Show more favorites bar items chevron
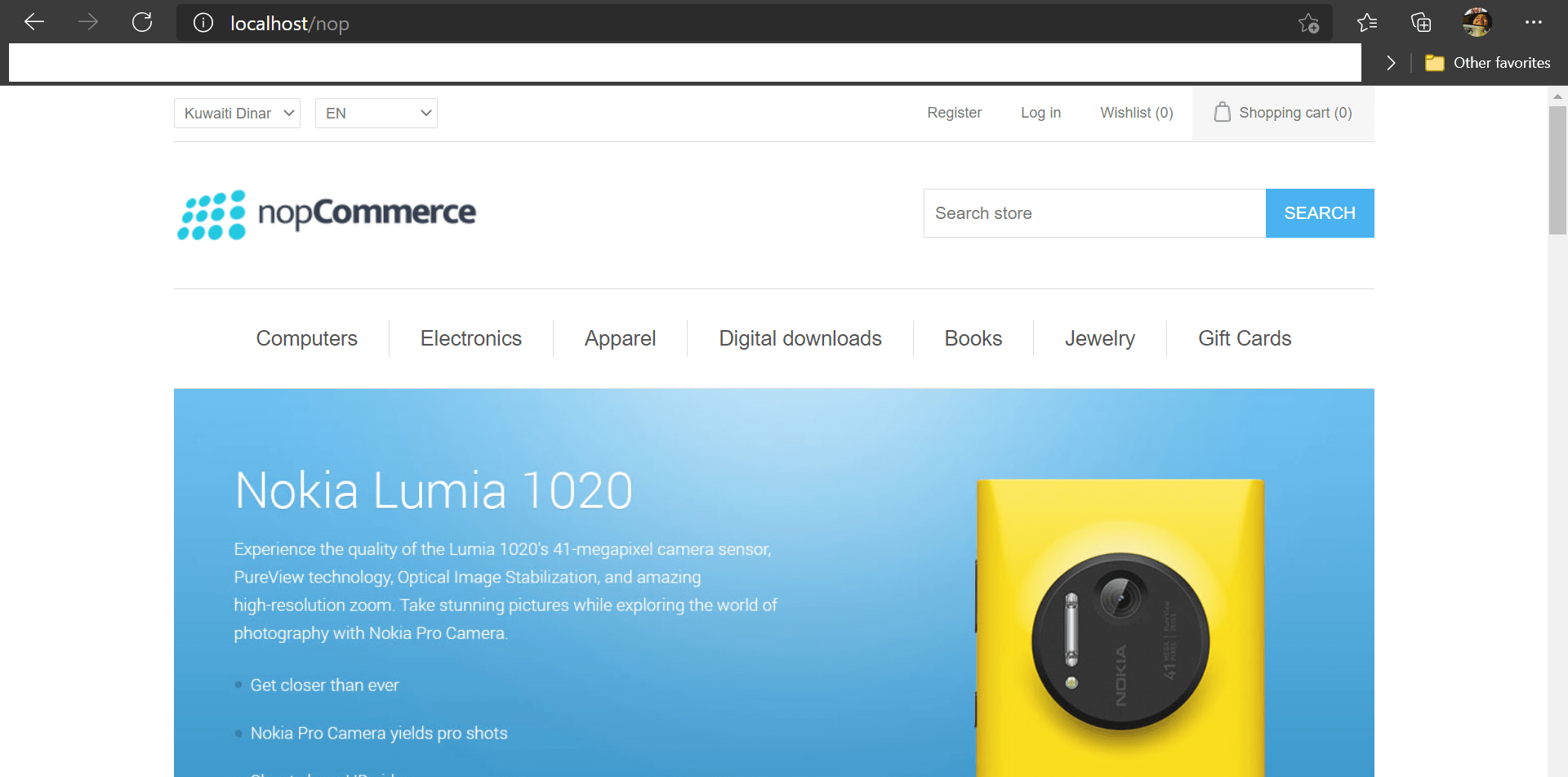1568x777 pixels. [x=1391, y=63]
